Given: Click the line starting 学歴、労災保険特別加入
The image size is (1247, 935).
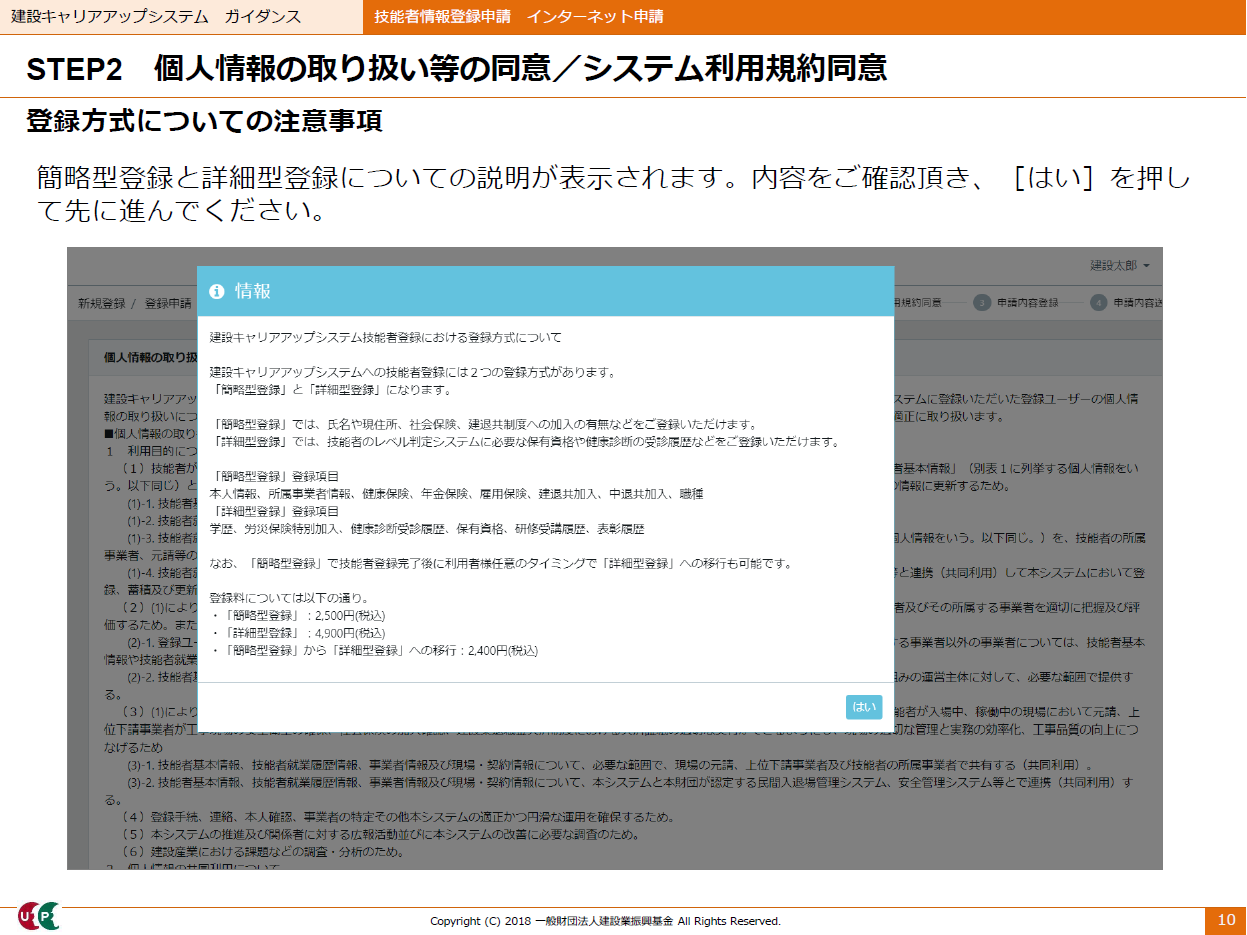Looking at the screenshot, I should pyautogui.click(x=427, y=528).
